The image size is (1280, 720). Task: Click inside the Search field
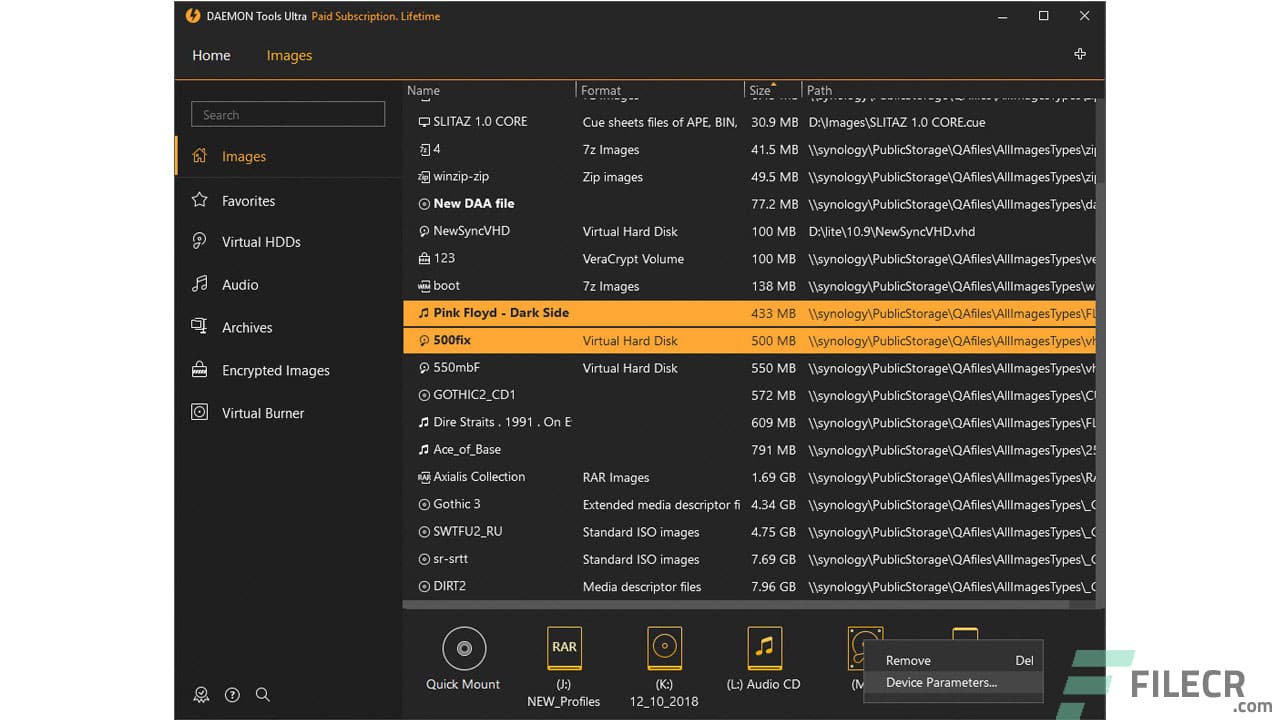click(x=287, y=114)
